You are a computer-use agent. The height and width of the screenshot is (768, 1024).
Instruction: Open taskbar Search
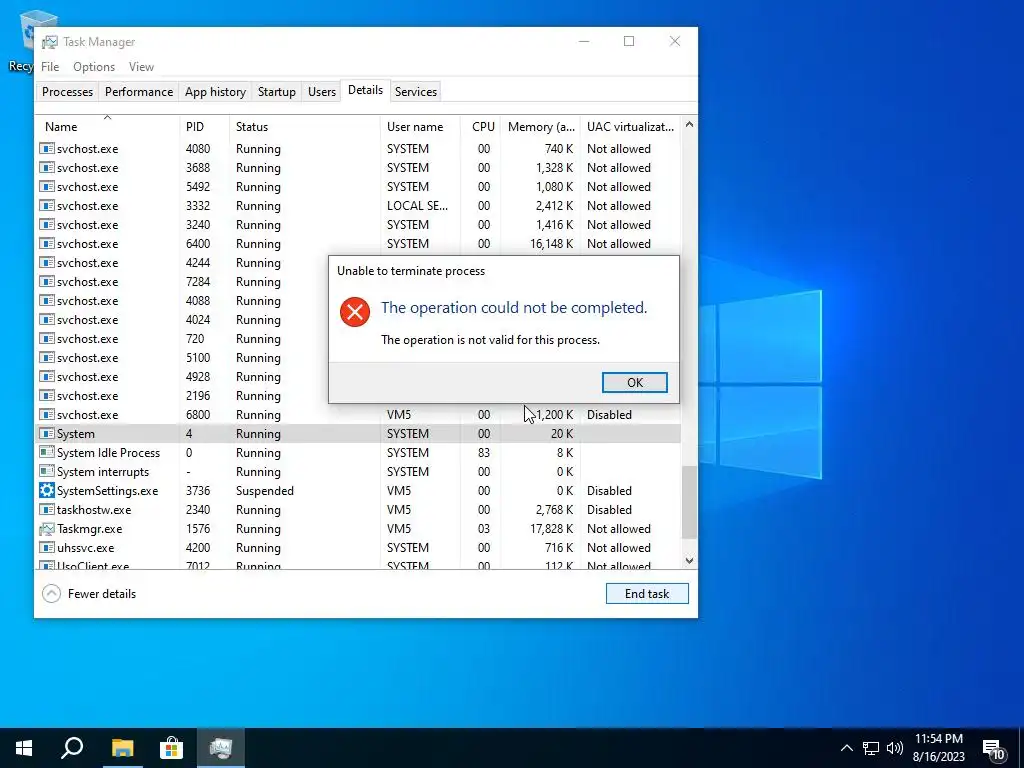pyautogui.click(x=72, y=748)
